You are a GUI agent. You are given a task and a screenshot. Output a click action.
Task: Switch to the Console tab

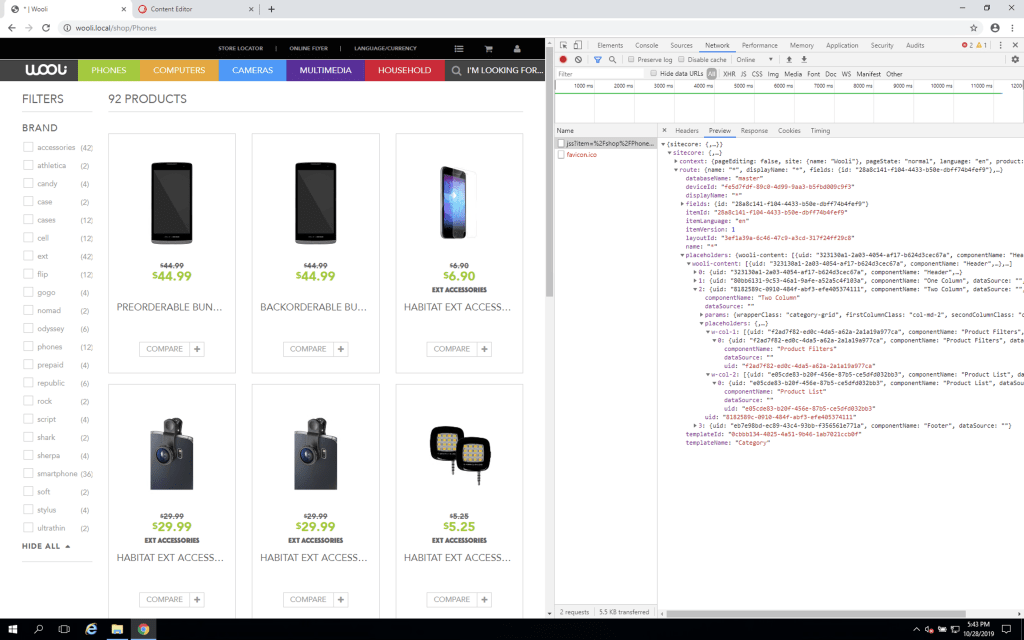click(x=647, y=45)
